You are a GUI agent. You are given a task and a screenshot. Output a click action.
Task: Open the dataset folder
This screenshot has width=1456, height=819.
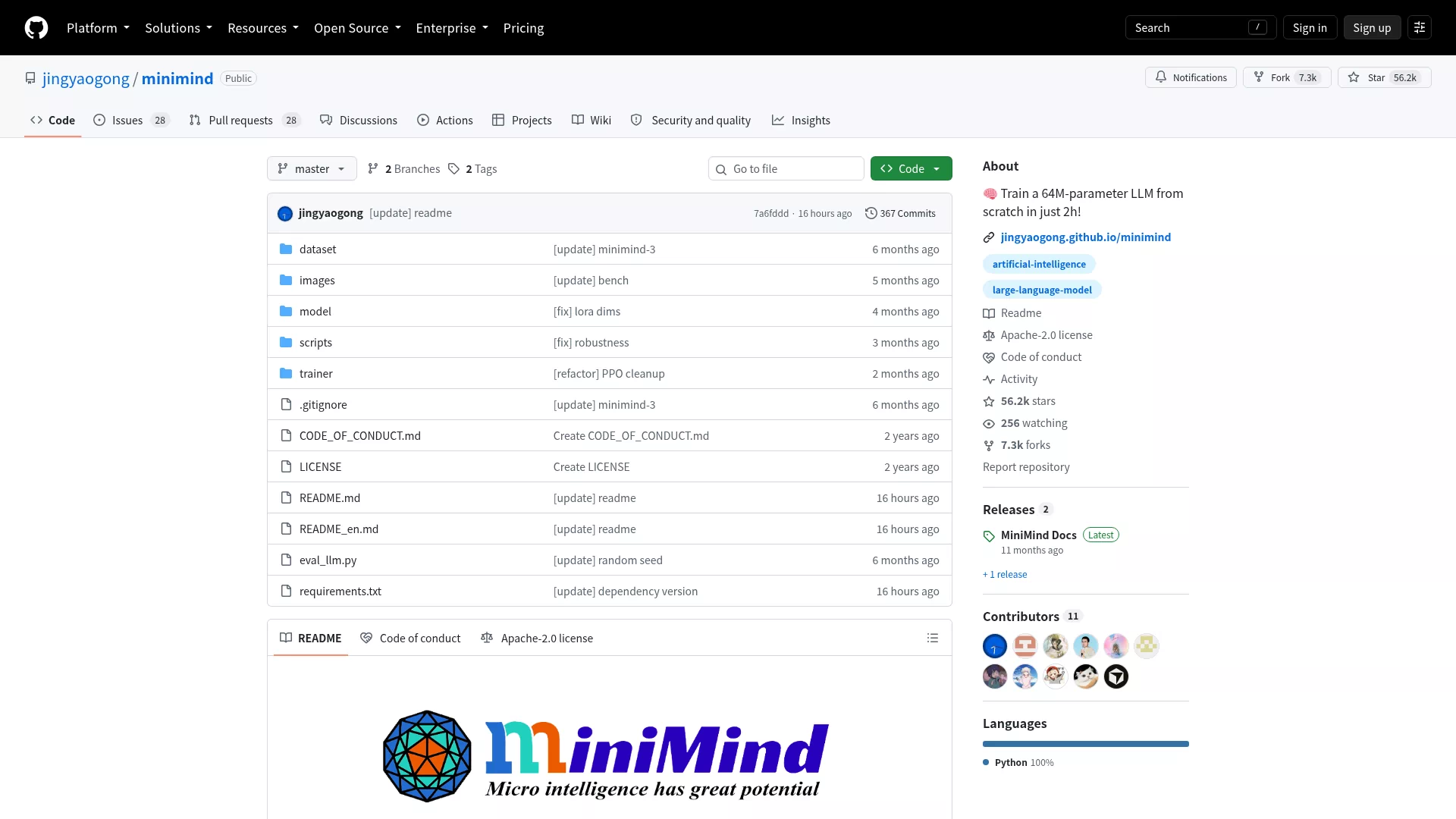[x=317, y=249]
